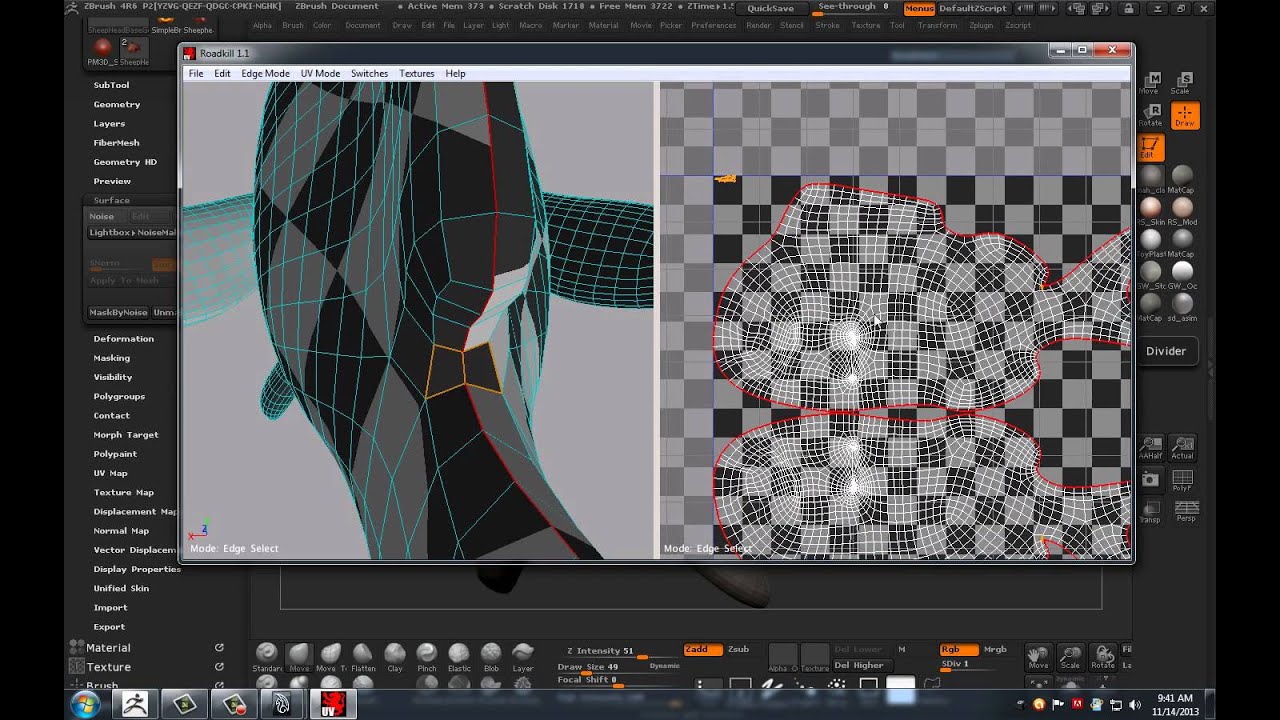Toggle the PolyF wireframe display
The image size is (1280, 720).
coord(1183,480)
